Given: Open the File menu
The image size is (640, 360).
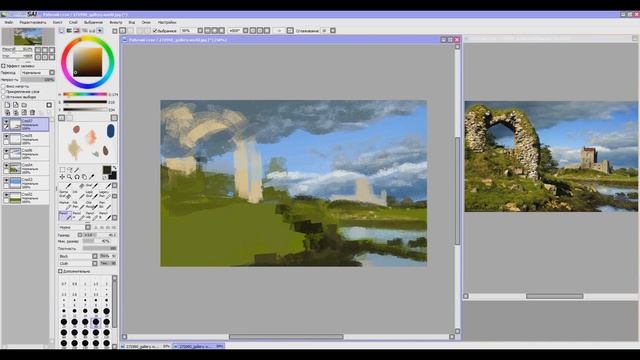Looking at the screenshot, I should coord(9,22).
